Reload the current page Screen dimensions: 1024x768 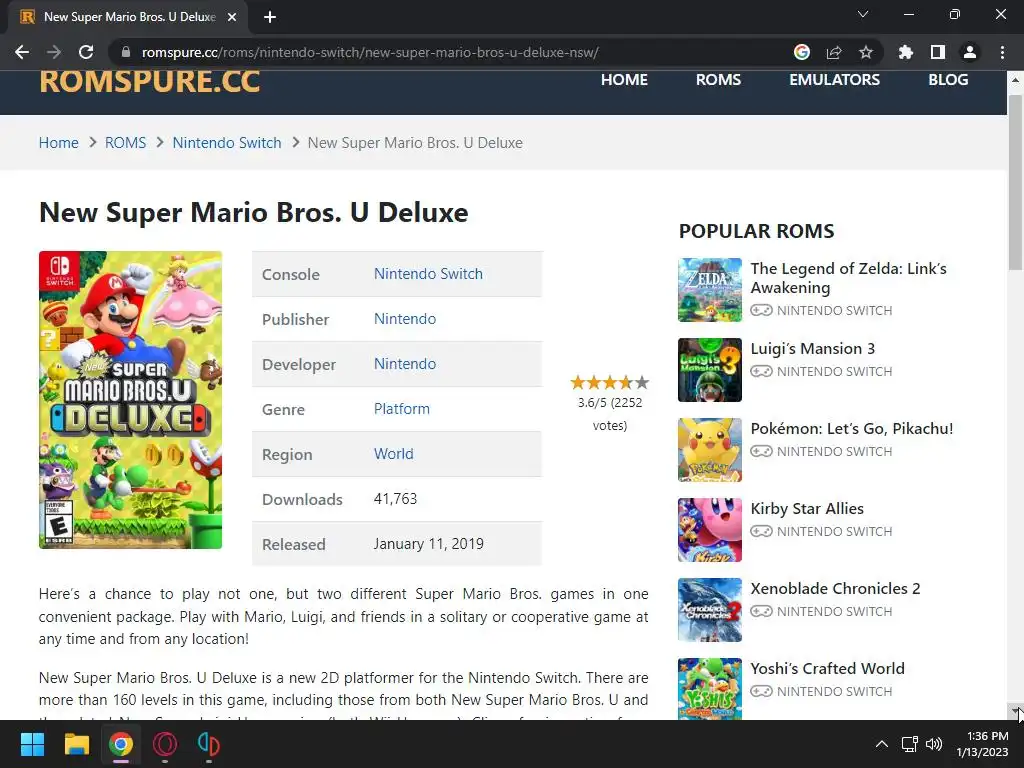(86, 52)
